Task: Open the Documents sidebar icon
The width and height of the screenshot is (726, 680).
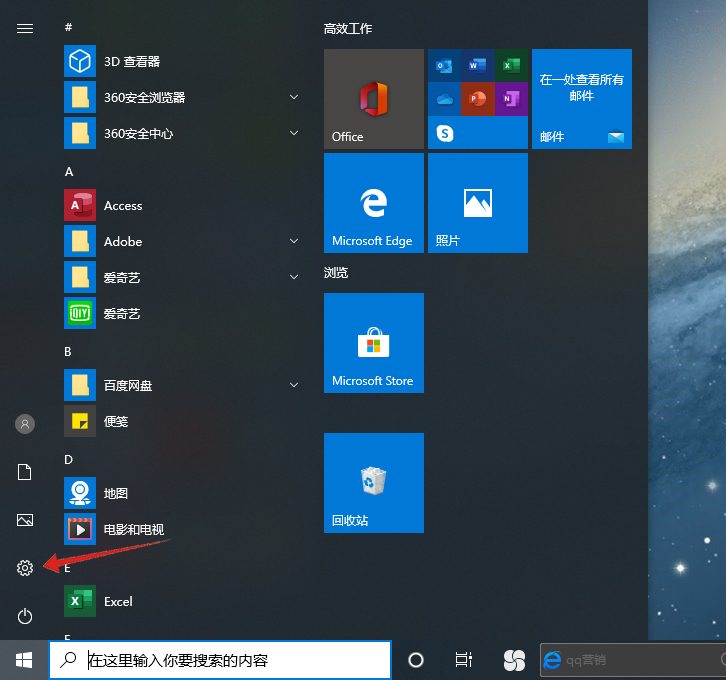Action: coord(25,472)
